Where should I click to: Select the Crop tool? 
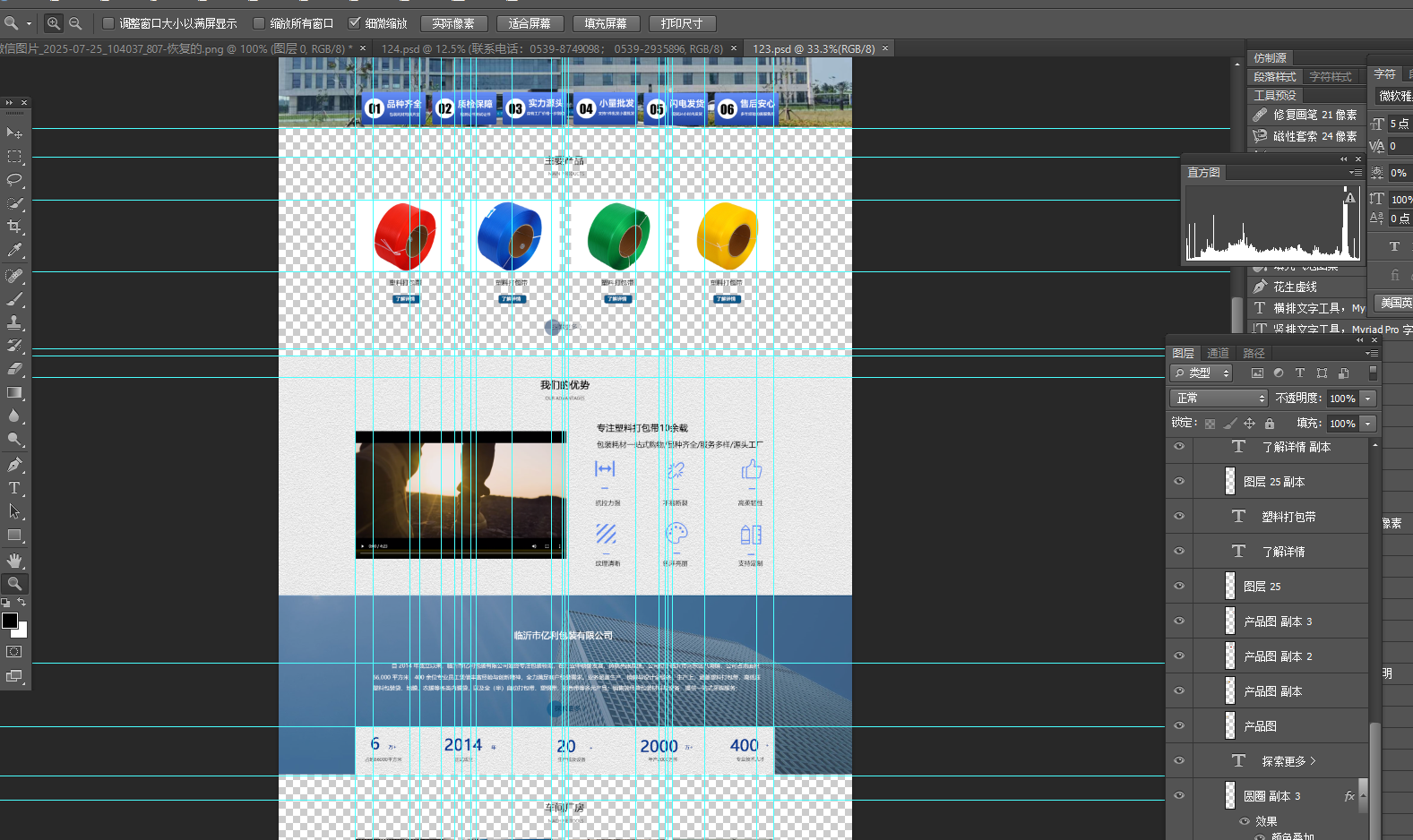(14, 227)
